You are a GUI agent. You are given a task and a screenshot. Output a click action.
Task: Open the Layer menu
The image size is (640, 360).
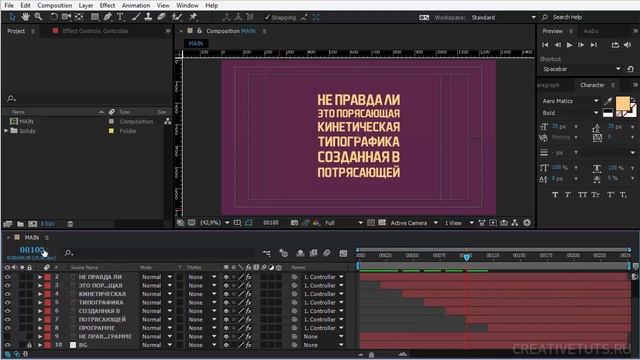(86, 5)
